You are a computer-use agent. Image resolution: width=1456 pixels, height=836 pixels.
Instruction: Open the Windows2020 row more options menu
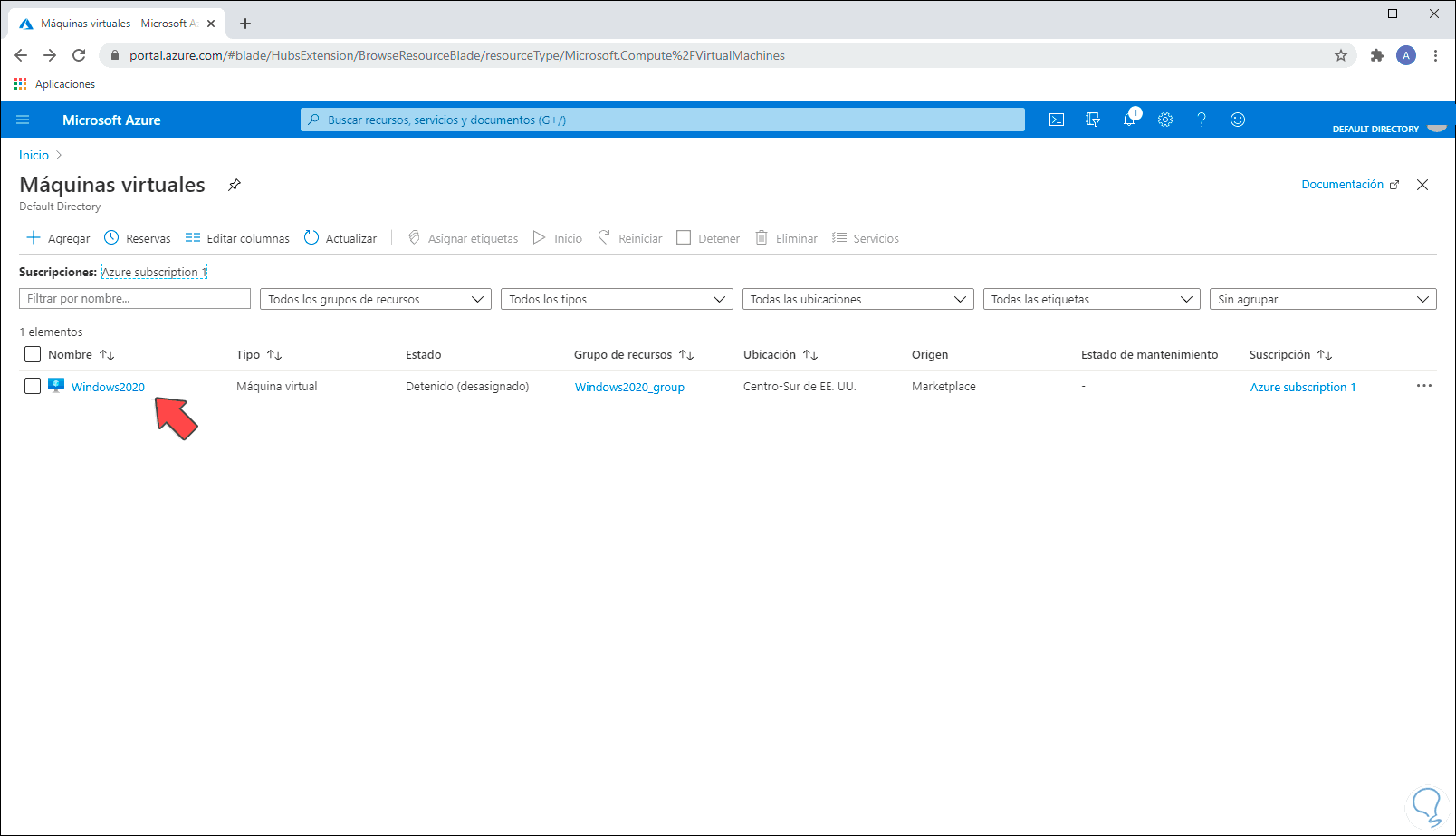tap(1424, 386)
